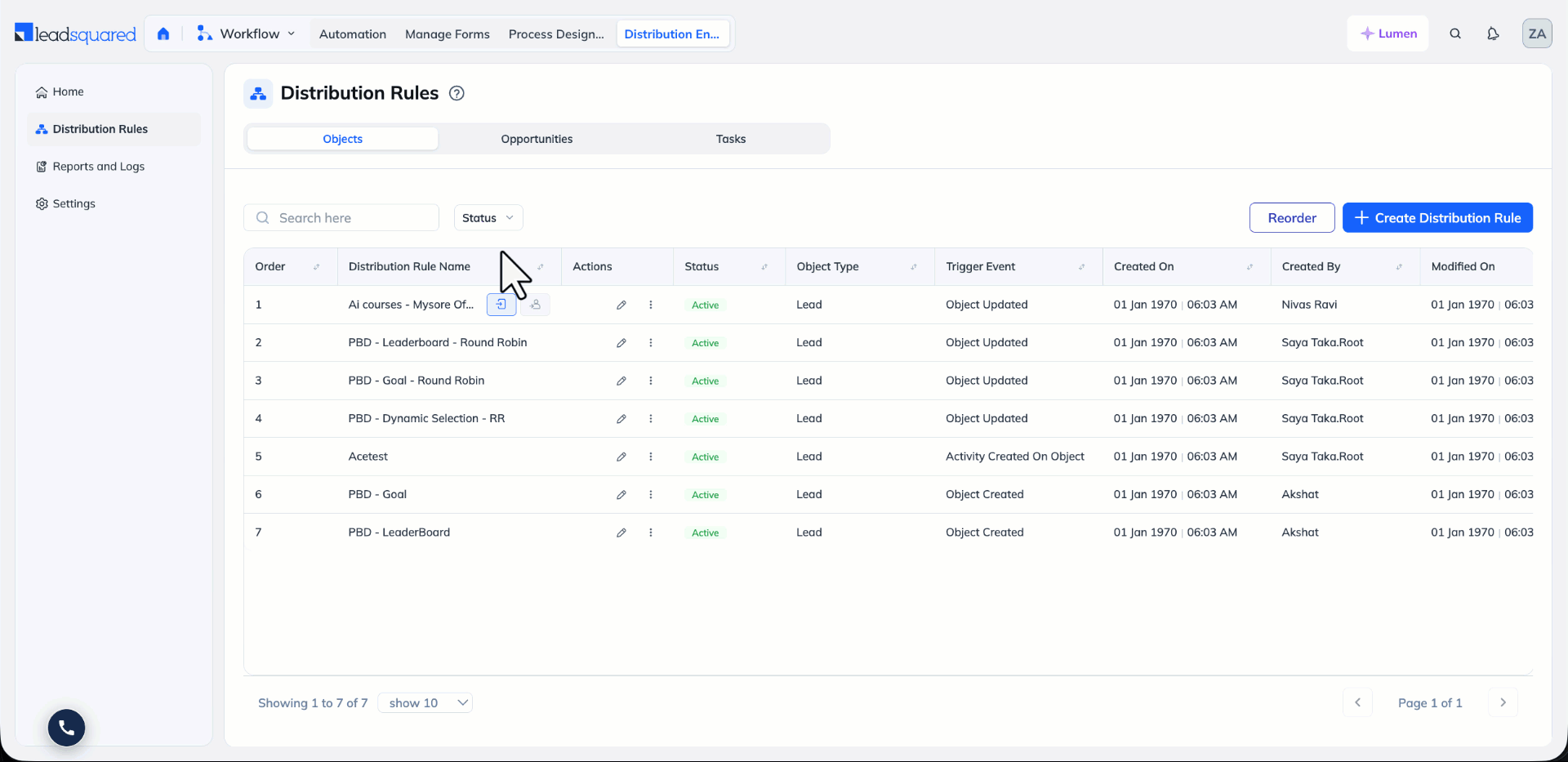
Task: Click the user assign icon in Ai courses row
Action: [x=535, y=305]
